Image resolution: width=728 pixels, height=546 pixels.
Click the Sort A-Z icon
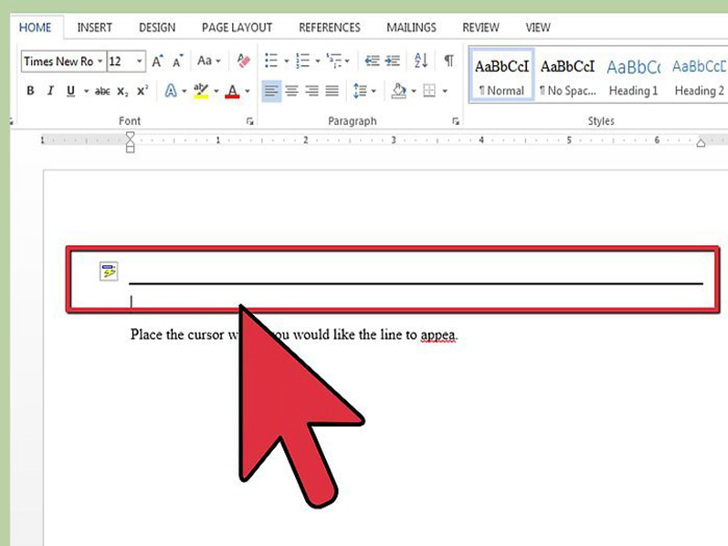point(421,60)
